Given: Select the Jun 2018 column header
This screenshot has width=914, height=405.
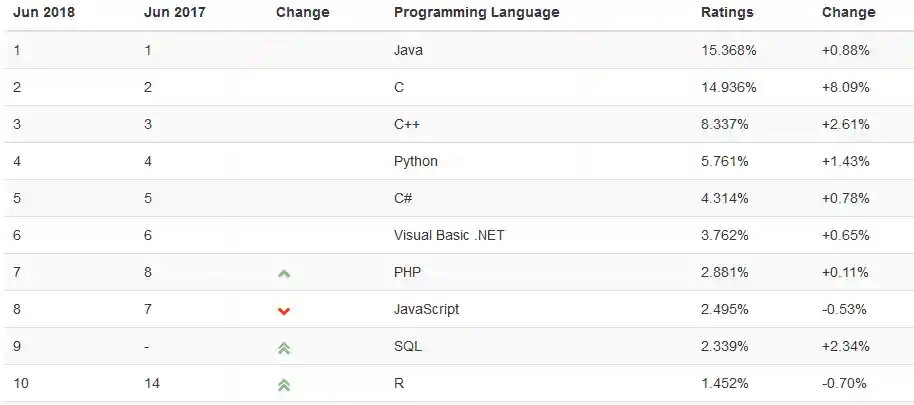Looking at the screenshot, I should [44, 12].
